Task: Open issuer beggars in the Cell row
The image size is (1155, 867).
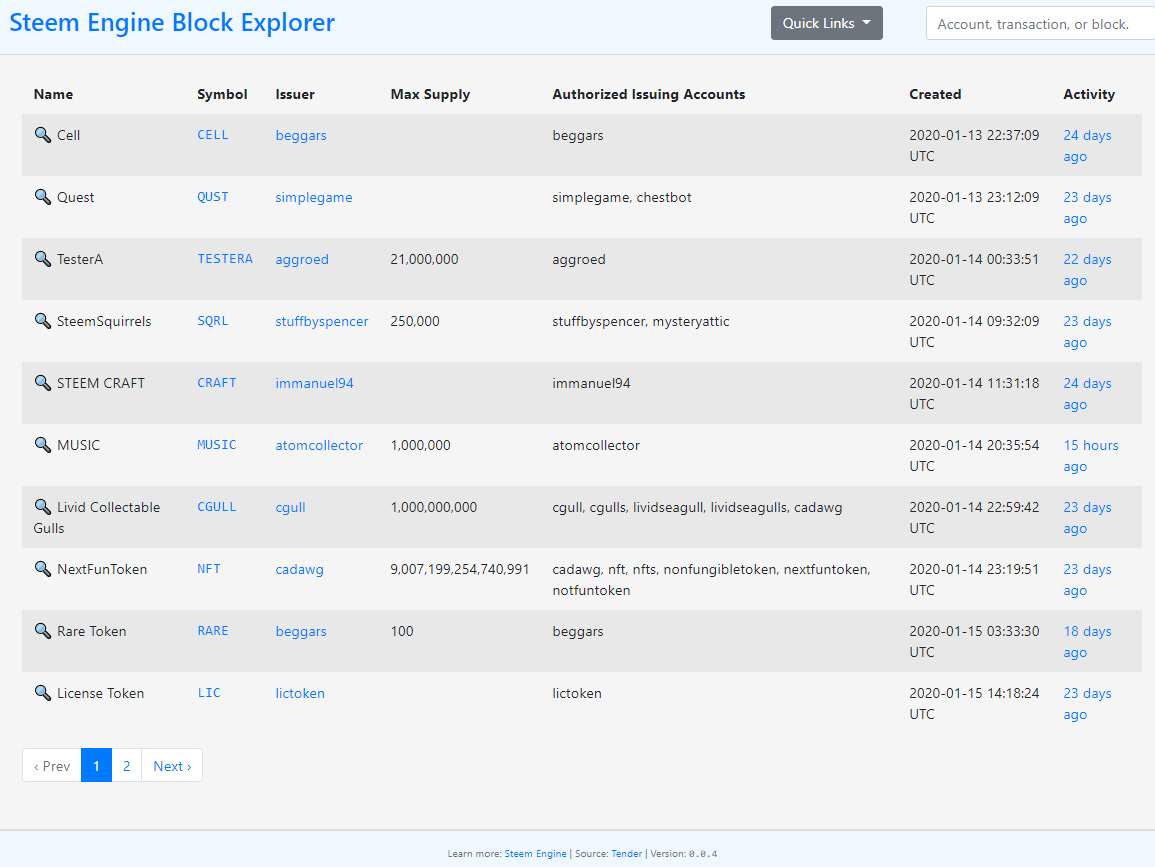Action: pyautogui.click(x=301, y=136)
